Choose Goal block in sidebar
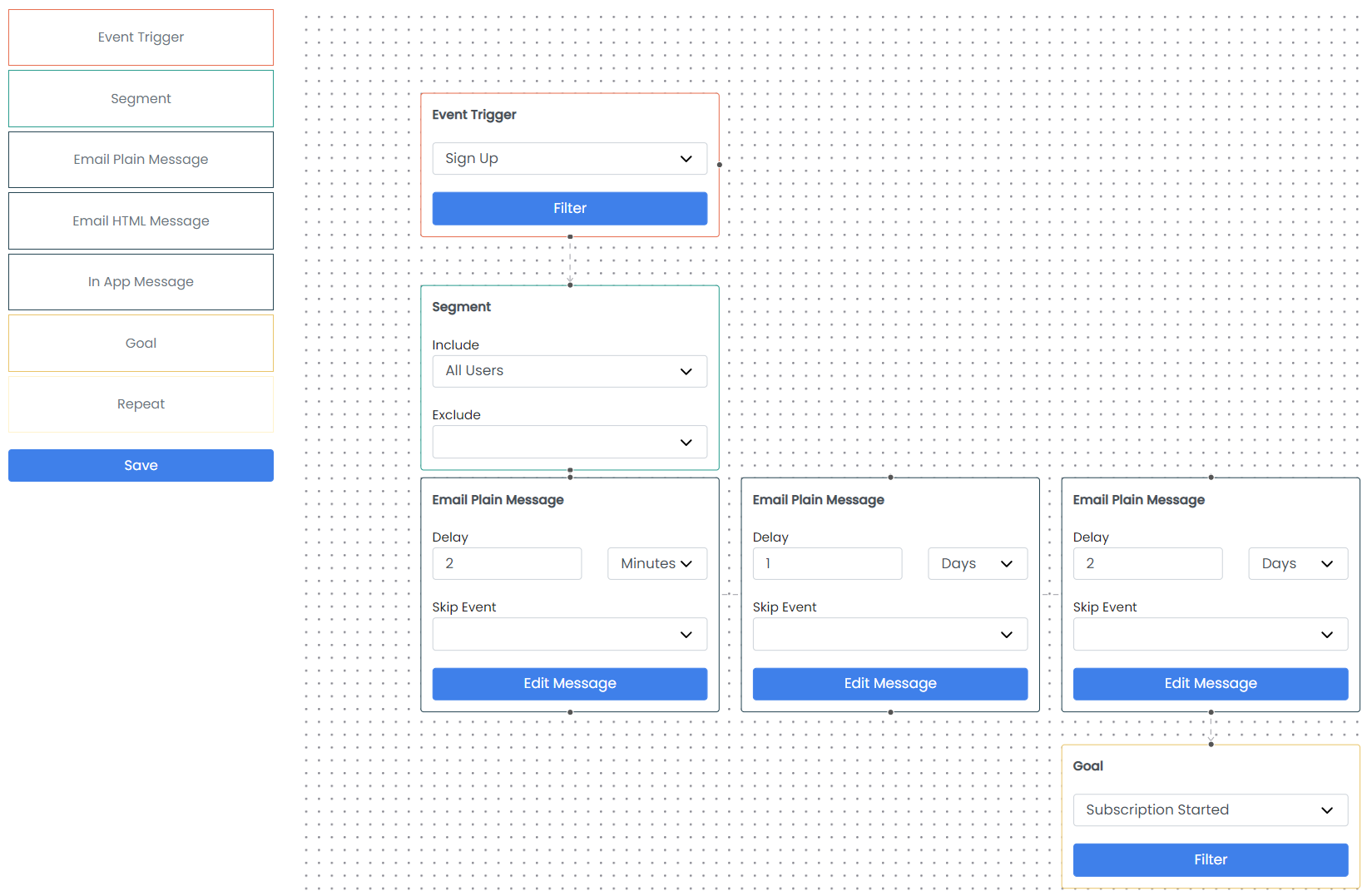Image resolution: width=1367 pixels, height=896 pixels. 141,343
